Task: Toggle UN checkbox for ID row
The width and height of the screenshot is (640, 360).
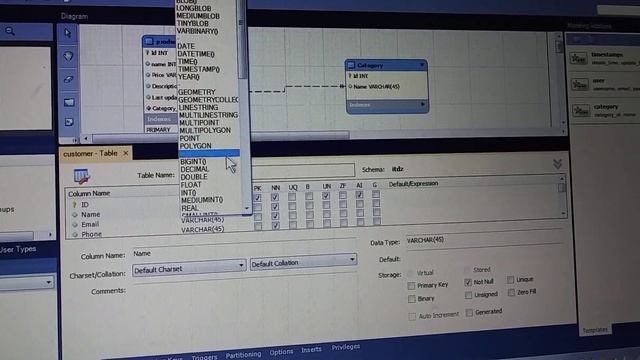Action: pyautogui.click(x=325, y=196)
